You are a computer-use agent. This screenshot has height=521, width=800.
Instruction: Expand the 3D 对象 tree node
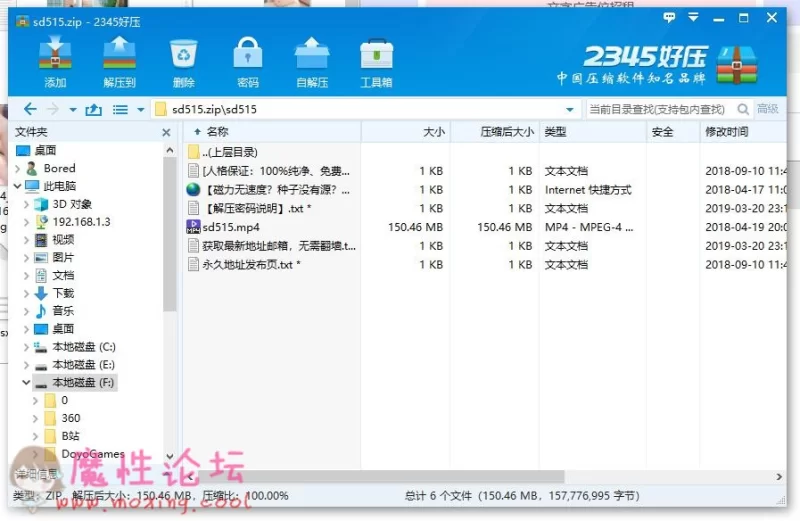click(27, 204)
